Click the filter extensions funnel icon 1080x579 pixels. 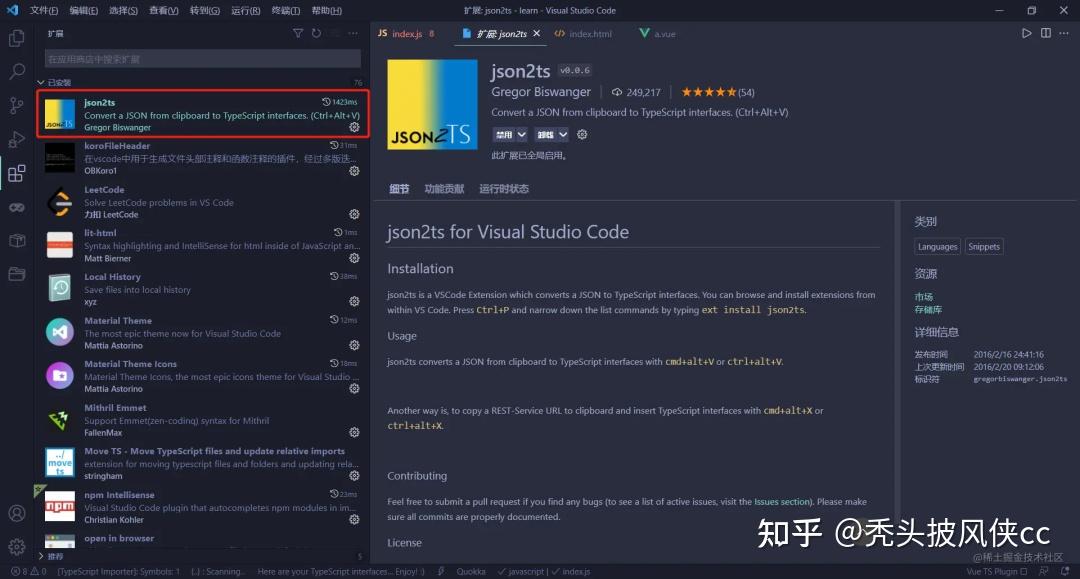298,33
